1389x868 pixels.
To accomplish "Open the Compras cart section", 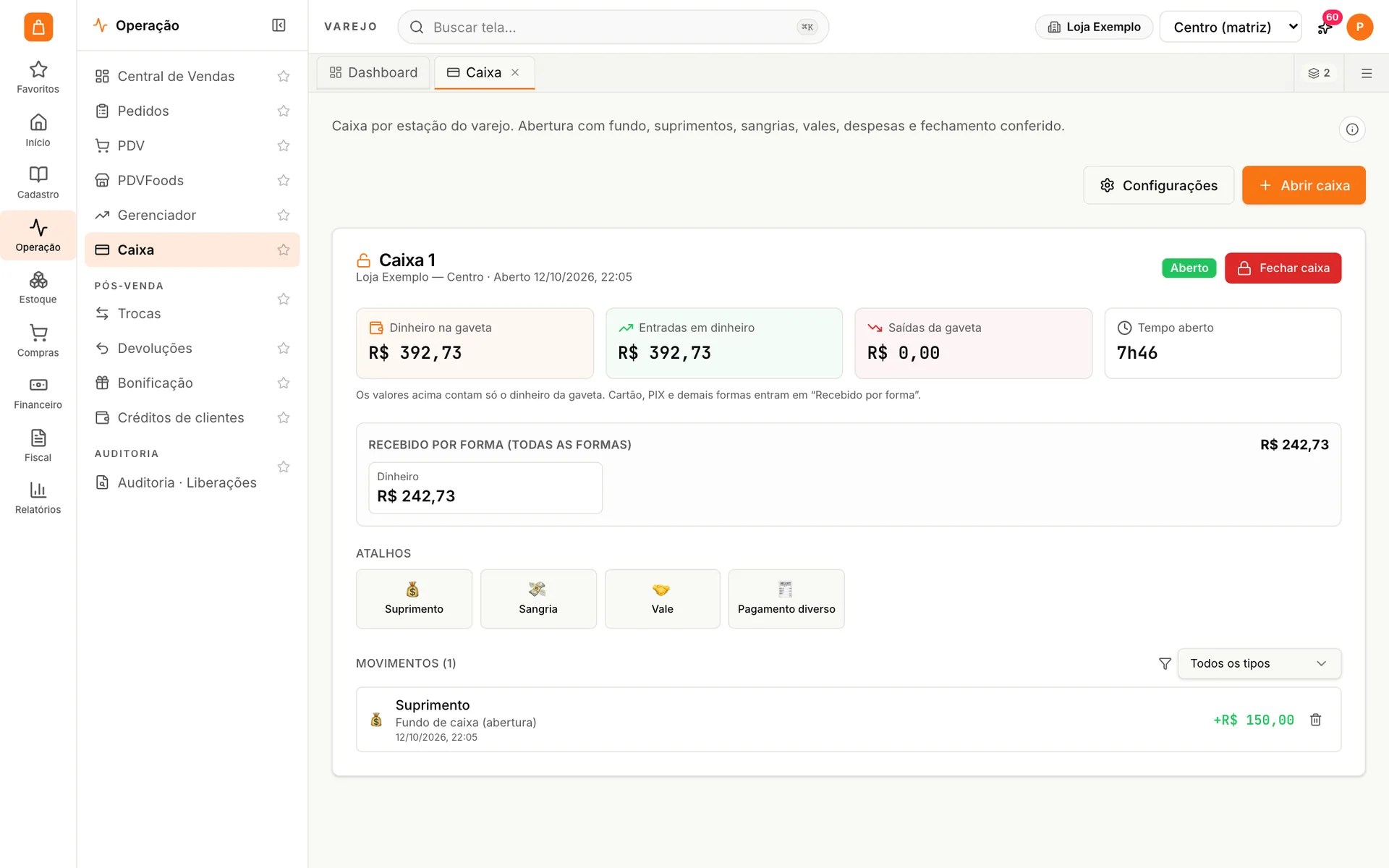I will click(x=38, y=341).
